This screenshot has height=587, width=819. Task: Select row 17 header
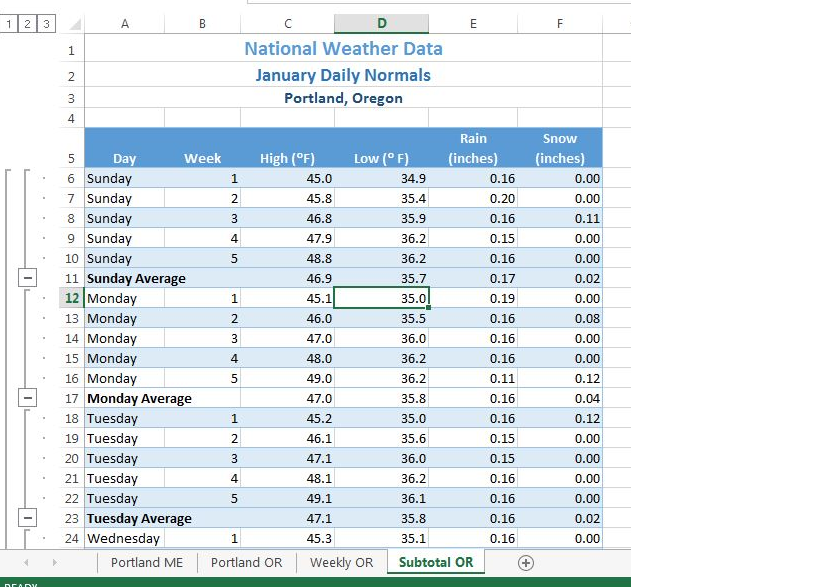pos(72,398)
